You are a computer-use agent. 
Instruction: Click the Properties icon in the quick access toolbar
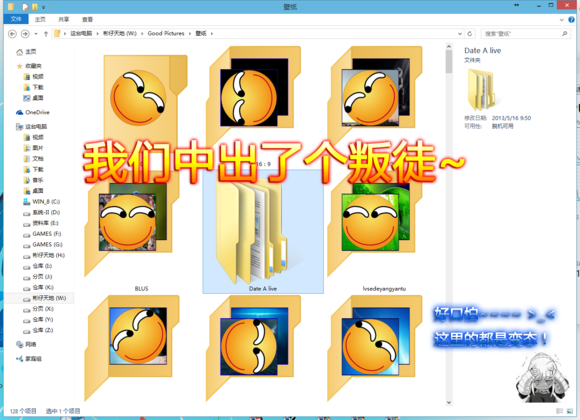tap(25, 7)
